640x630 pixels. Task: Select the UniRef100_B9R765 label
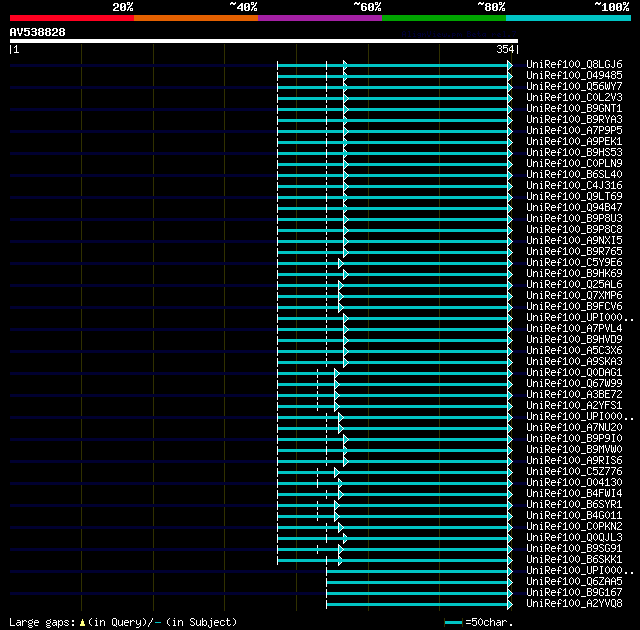tap(574, 251)
